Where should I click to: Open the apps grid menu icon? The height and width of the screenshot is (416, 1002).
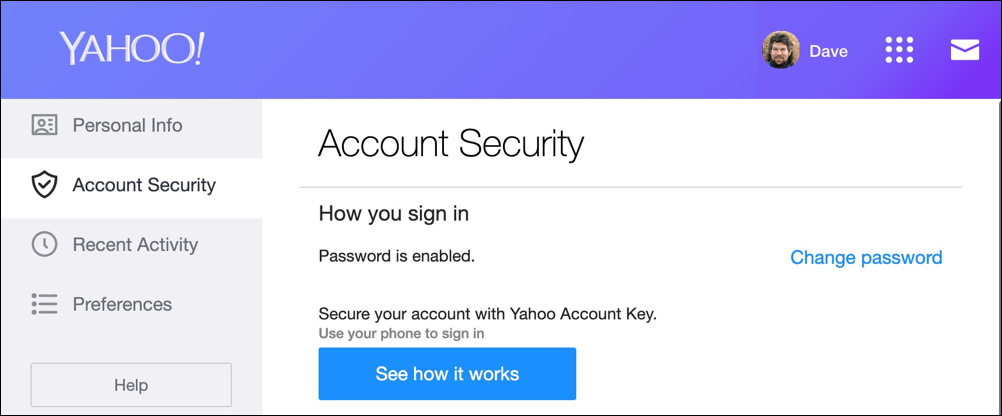click(899, 50)
